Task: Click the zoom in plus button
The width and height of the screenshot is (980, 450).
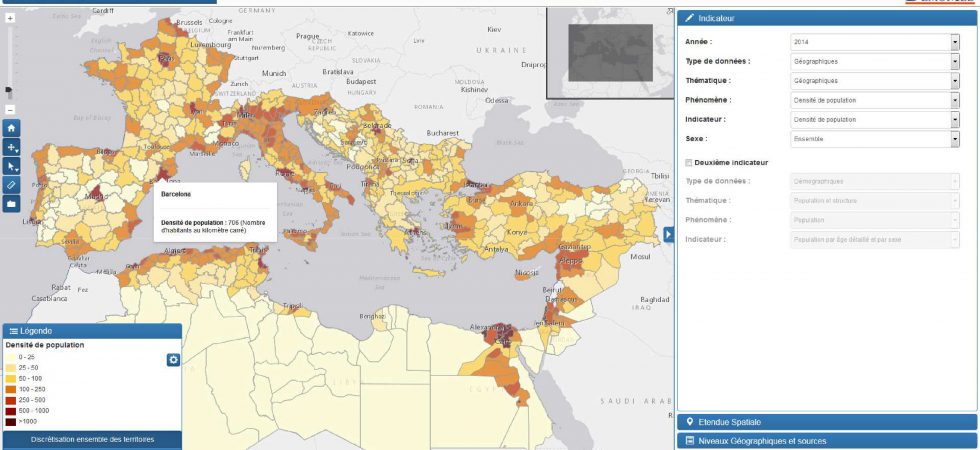Action: pos(10,18)
